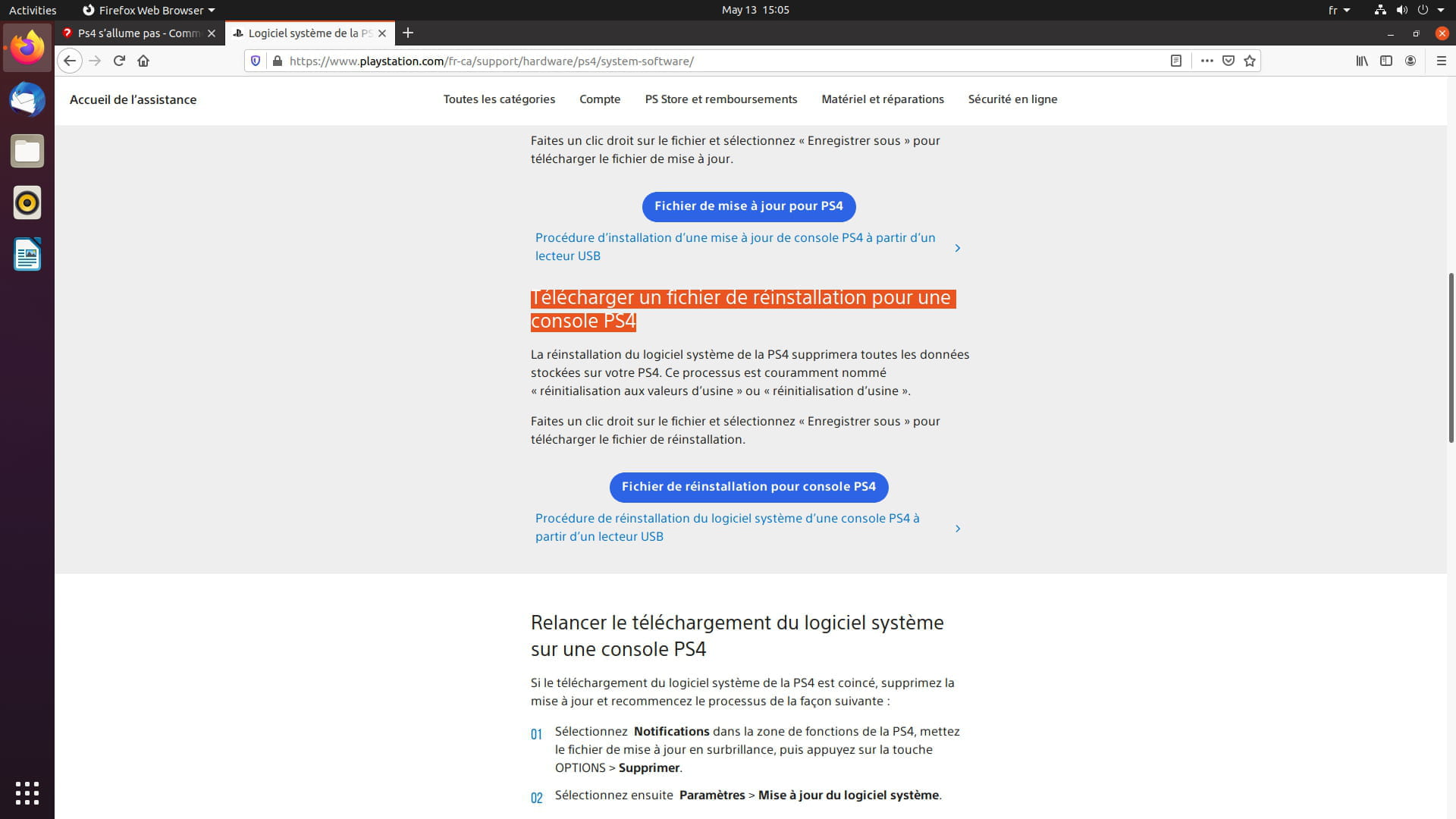Open page actions three-dot menu

[1207, 61]
